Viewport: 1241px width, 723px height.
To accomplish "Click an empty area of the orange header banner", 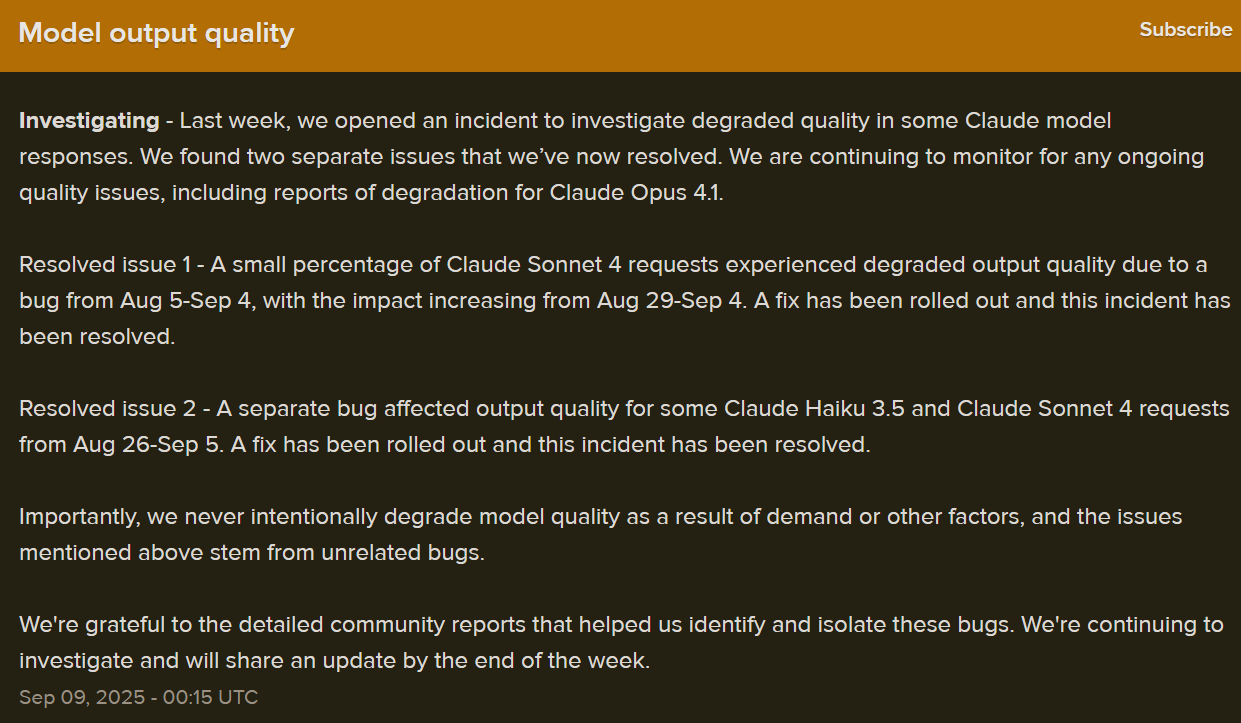I will (700, 35).
